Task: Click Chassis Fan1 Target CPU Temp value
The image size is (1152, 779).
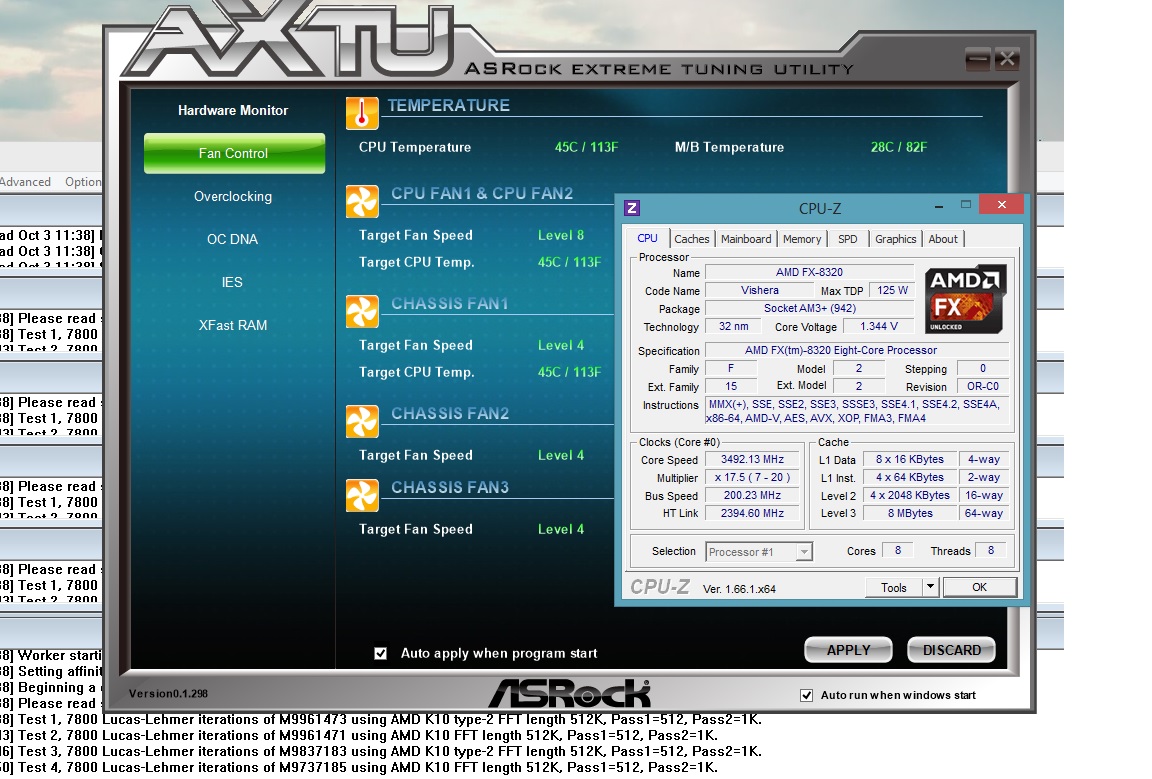Action: [569, 373]
